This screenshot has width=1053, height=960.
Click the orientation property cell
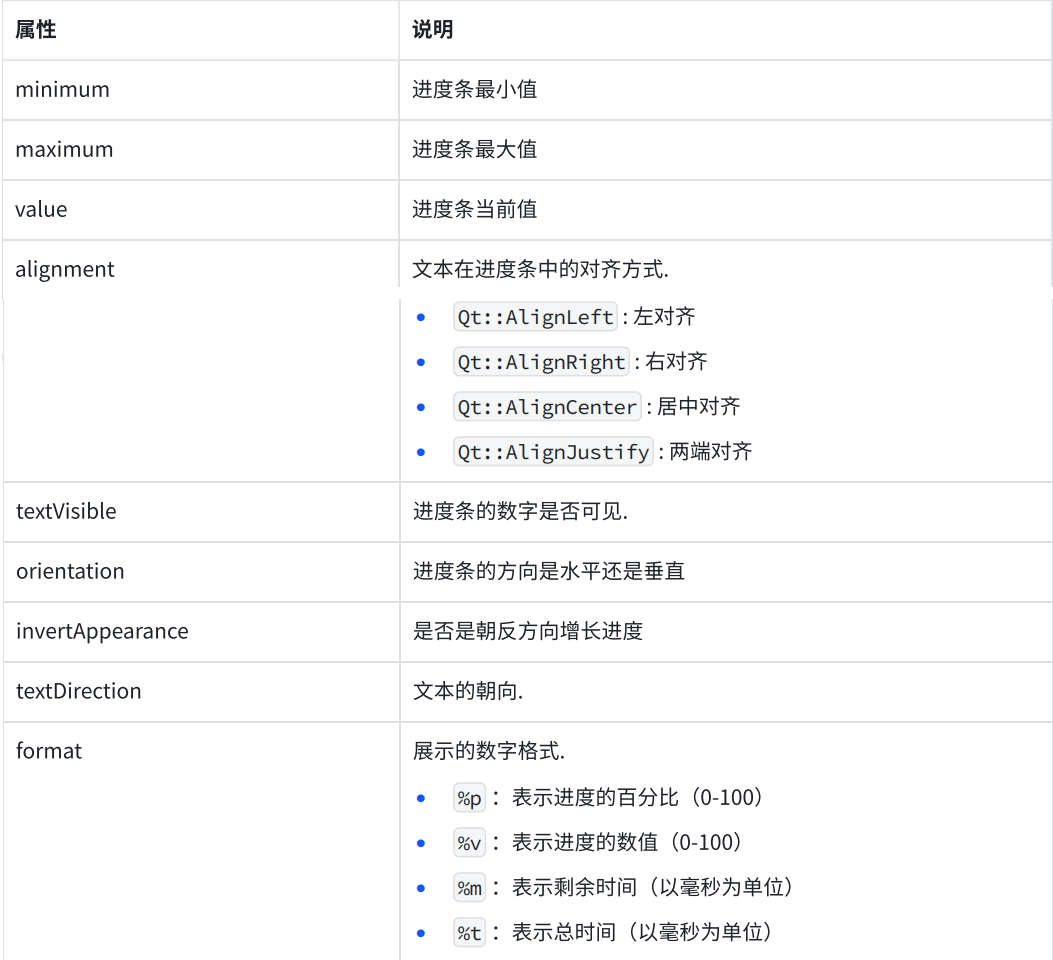tap(200, 571)
